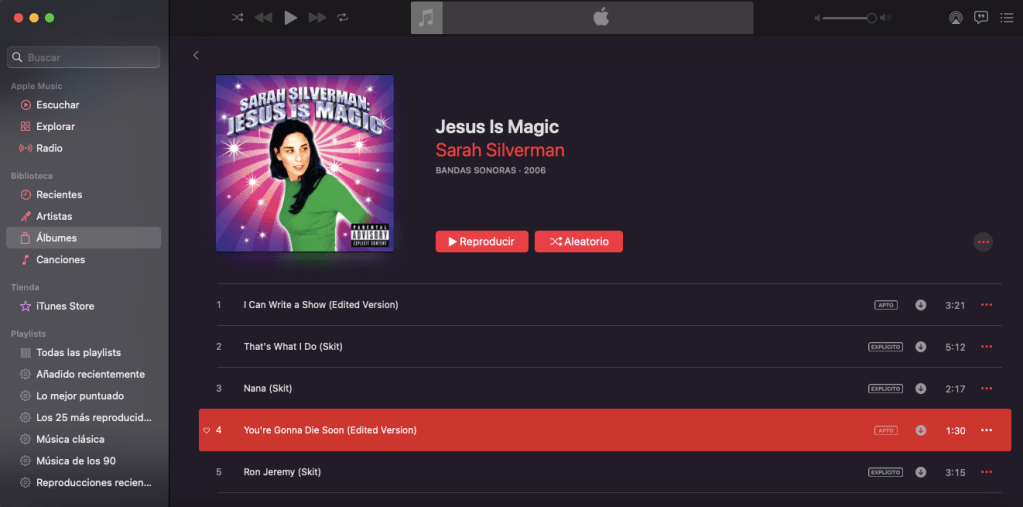Open the Sarah Silverman artist link
Image resolution: width=1023 pixels, height=507 pixels.
499,150
